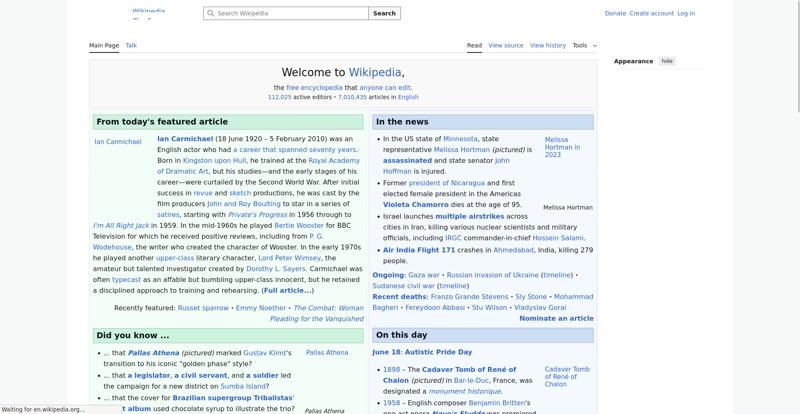The height and width of the screenshot is (414, 800).
Task: Open the Emmy Noether link
Action: pyautogui.click(x=261, y=308)
